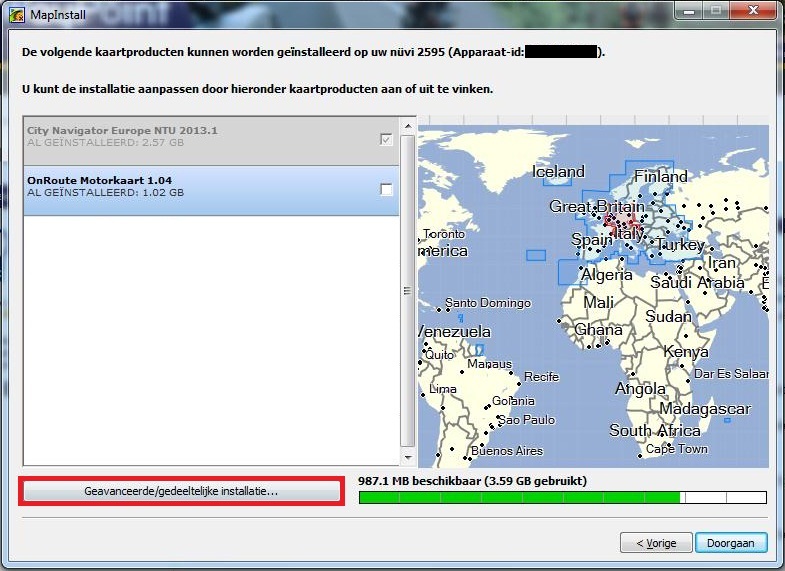This screenshot has height=571, width=785.
Task: Click Toronto label on the map
Action: tap(444, 234)
